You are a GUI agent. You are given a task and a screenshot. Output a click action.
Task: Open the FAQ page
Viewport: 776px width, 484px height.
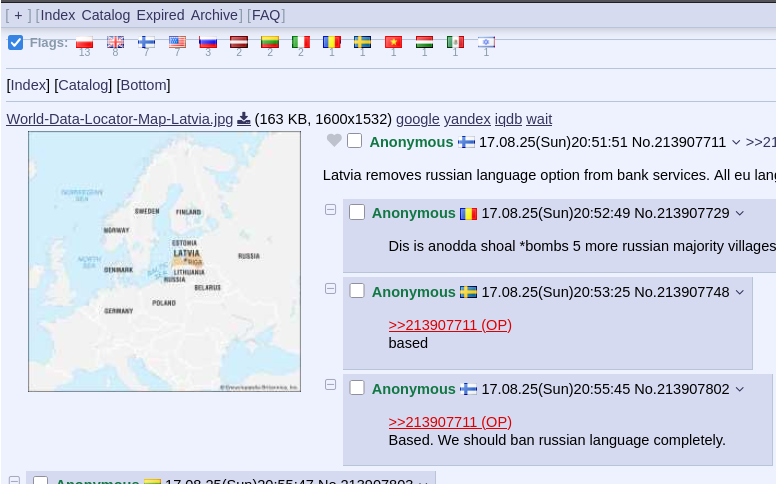point(266,15)
